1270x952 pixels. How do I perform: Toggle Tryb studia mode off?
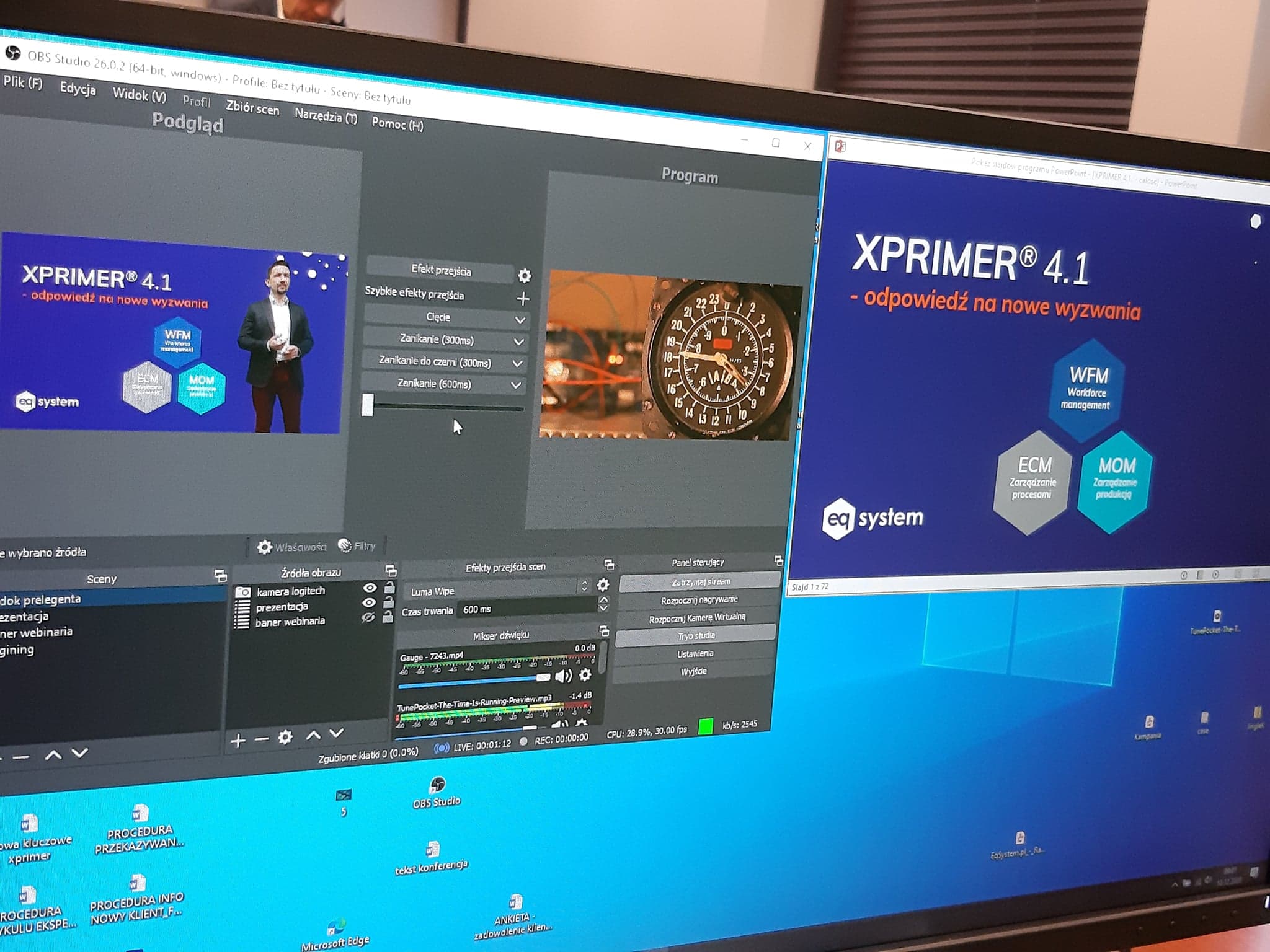[696, 635]
